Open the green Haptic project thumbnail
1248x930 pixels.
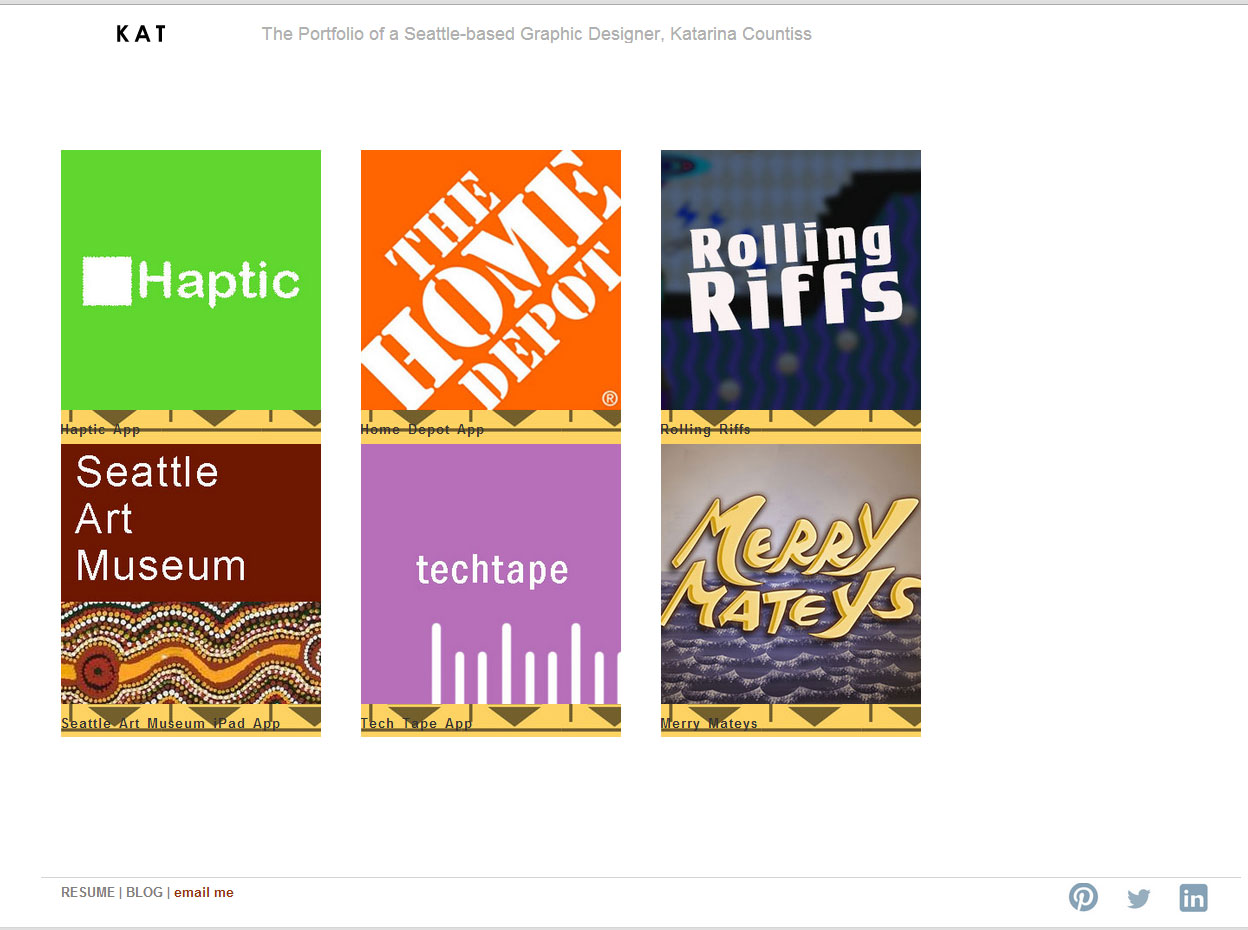tap(191, 280)
